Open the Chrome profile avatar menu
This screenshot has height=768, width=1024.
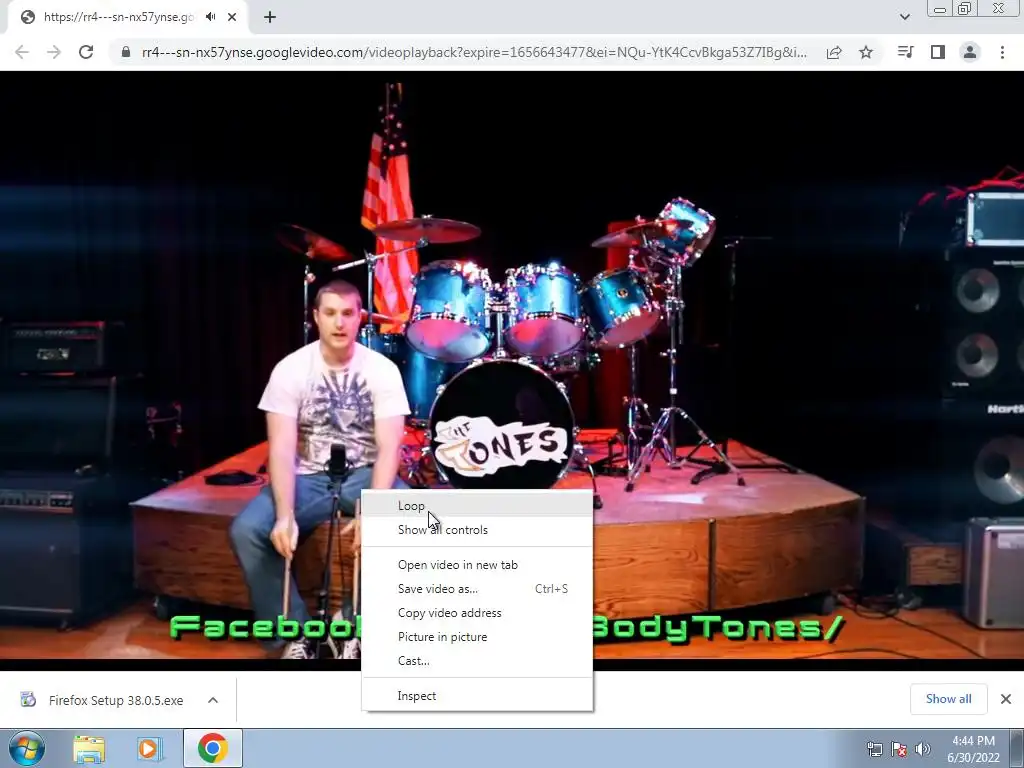970,52
